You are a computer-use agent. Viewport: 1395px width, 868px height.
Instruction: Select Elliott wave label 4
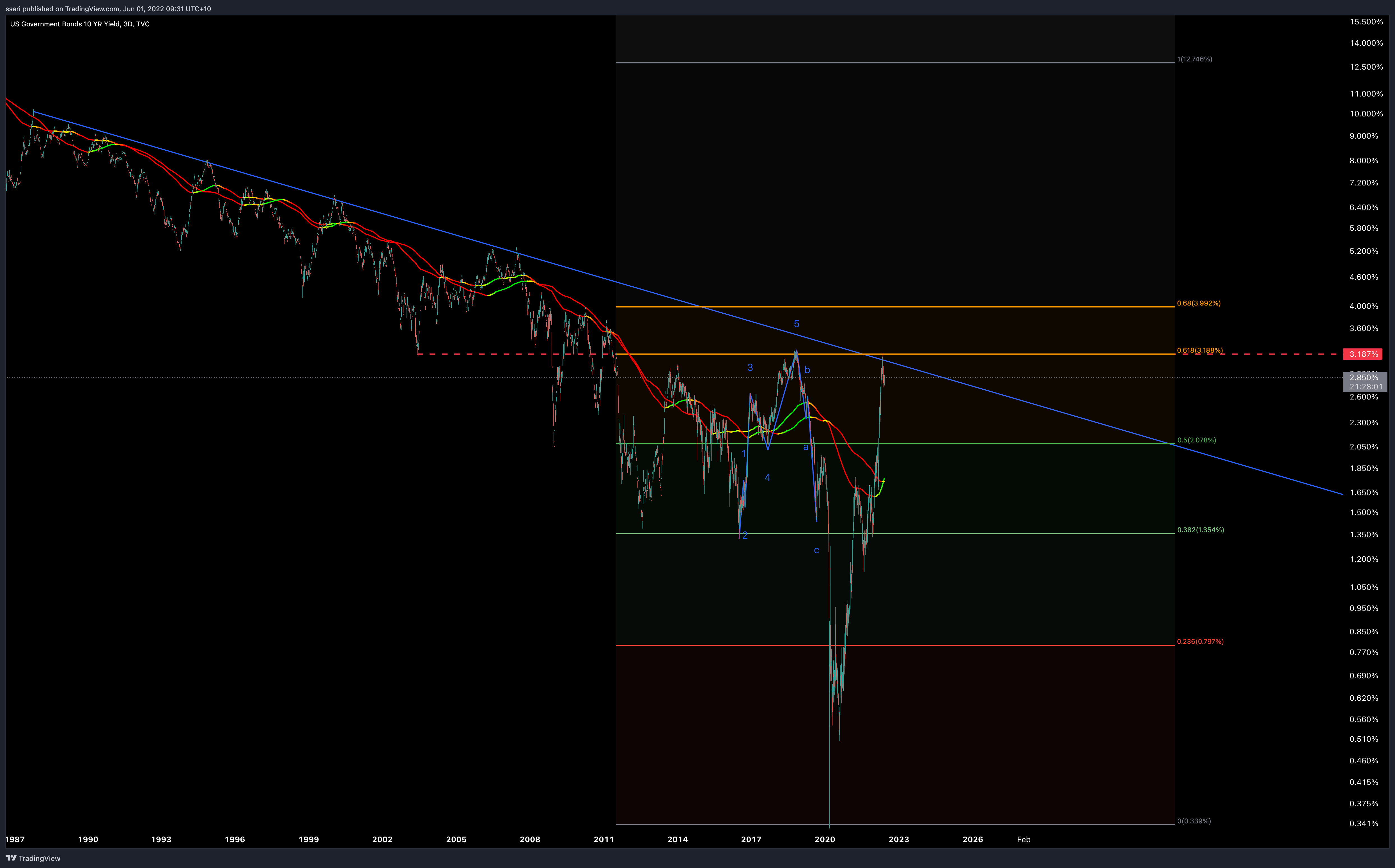pos(767,478)
